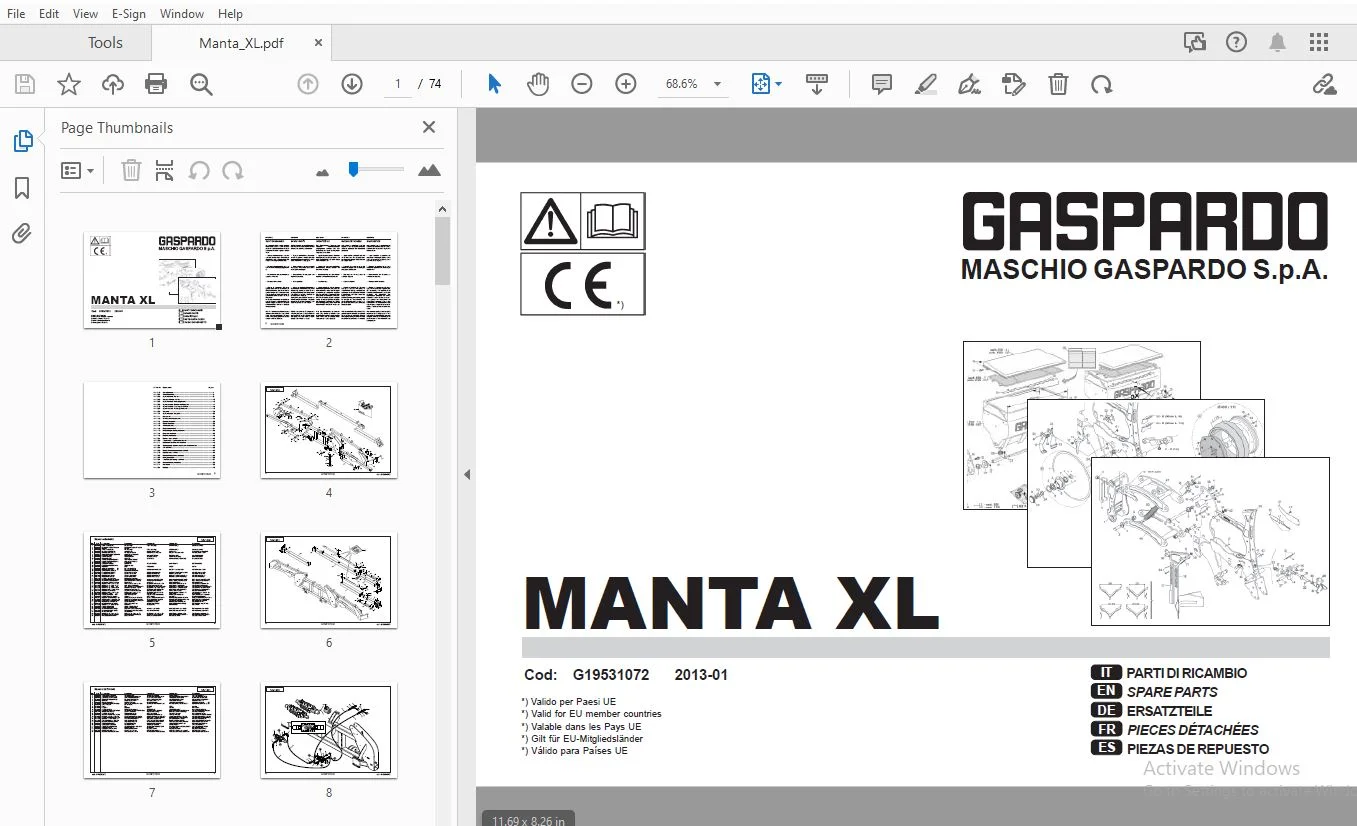Zoom in with the plus button
The height and width of the screenshot is (826, 1357).
626,85
